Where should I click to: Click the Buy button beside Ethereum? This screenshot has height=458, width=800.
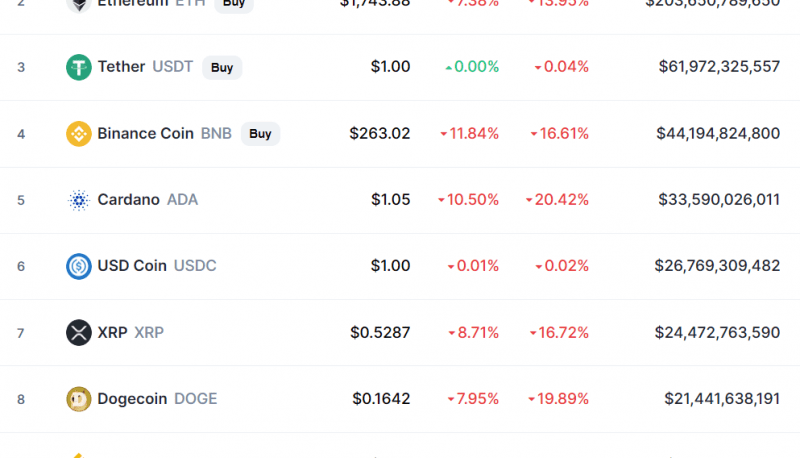[x=234, y=5]
